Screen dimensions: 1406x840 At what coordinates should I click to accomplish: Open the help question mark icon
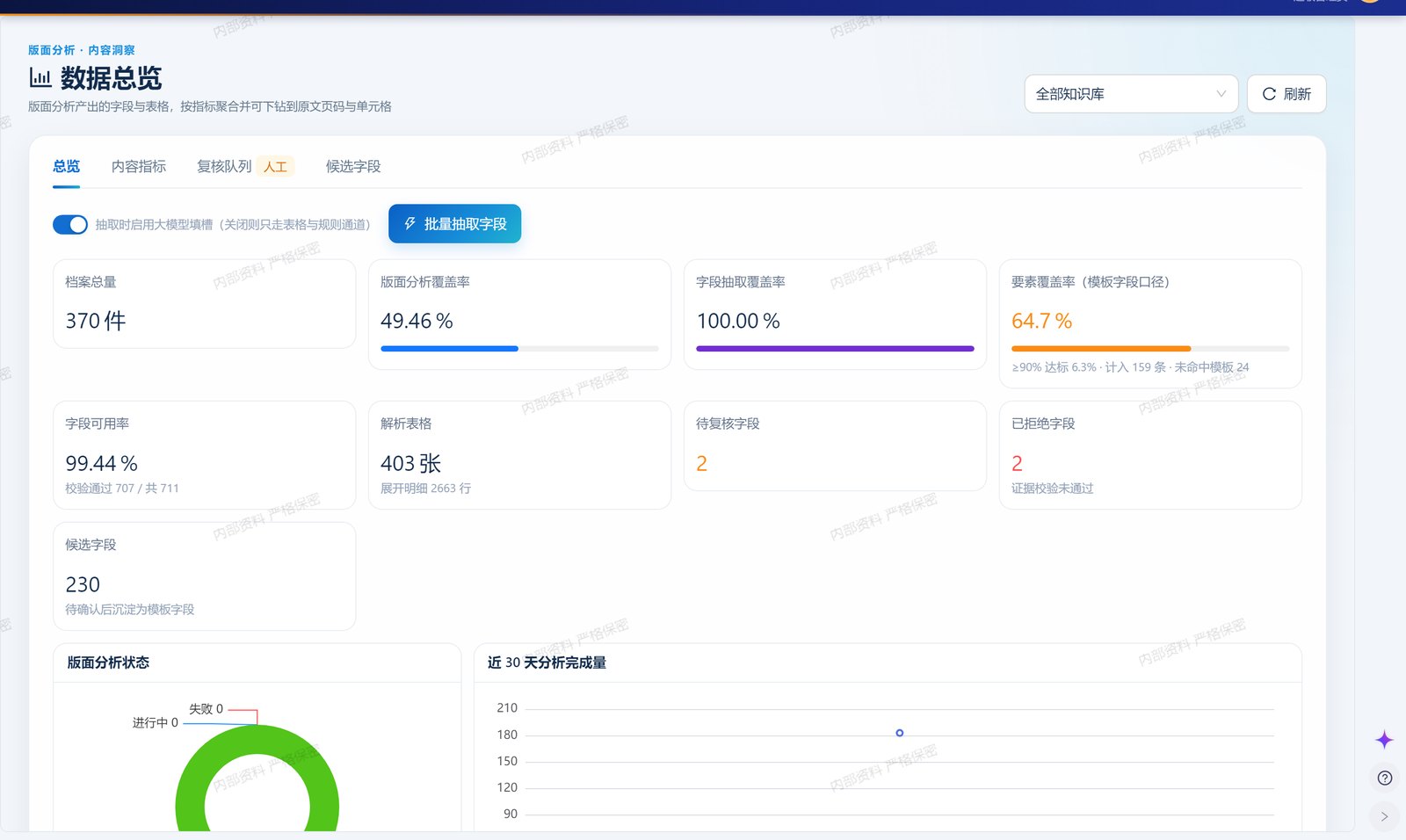pyautogui.click(x=1385, y=778)
